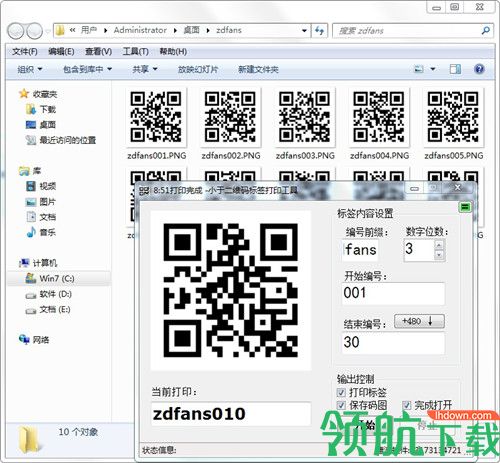Click the Explorer forward navigation arrow

[x=34, y=31]
